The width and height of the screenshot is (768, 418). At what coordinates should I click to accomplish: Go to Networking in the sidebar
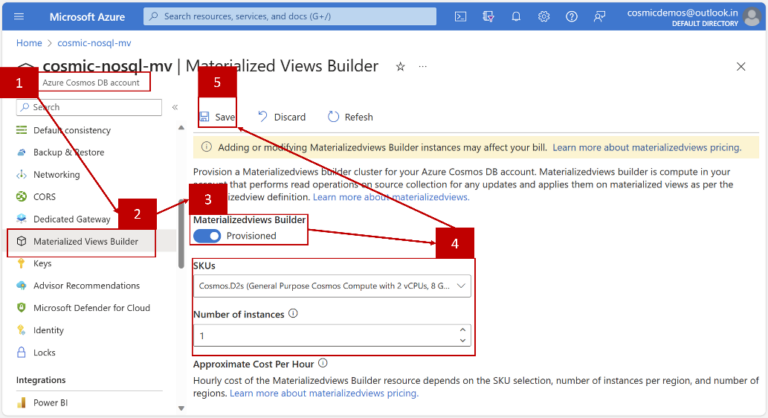tap(56, 174)
